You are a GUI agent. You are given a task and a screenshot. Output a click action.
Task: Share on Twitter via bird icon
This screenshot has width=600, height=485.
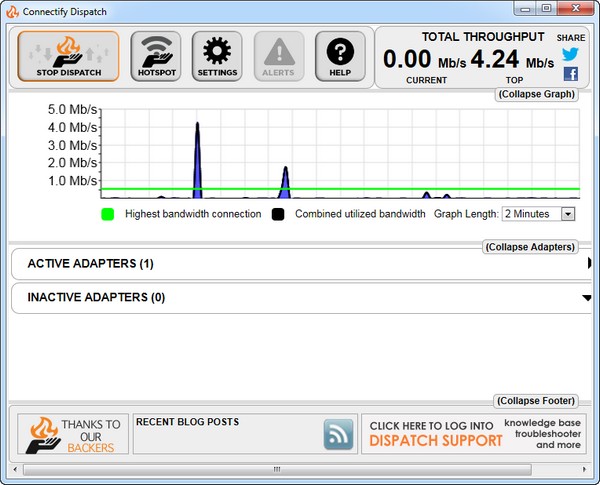pos(570,54)
